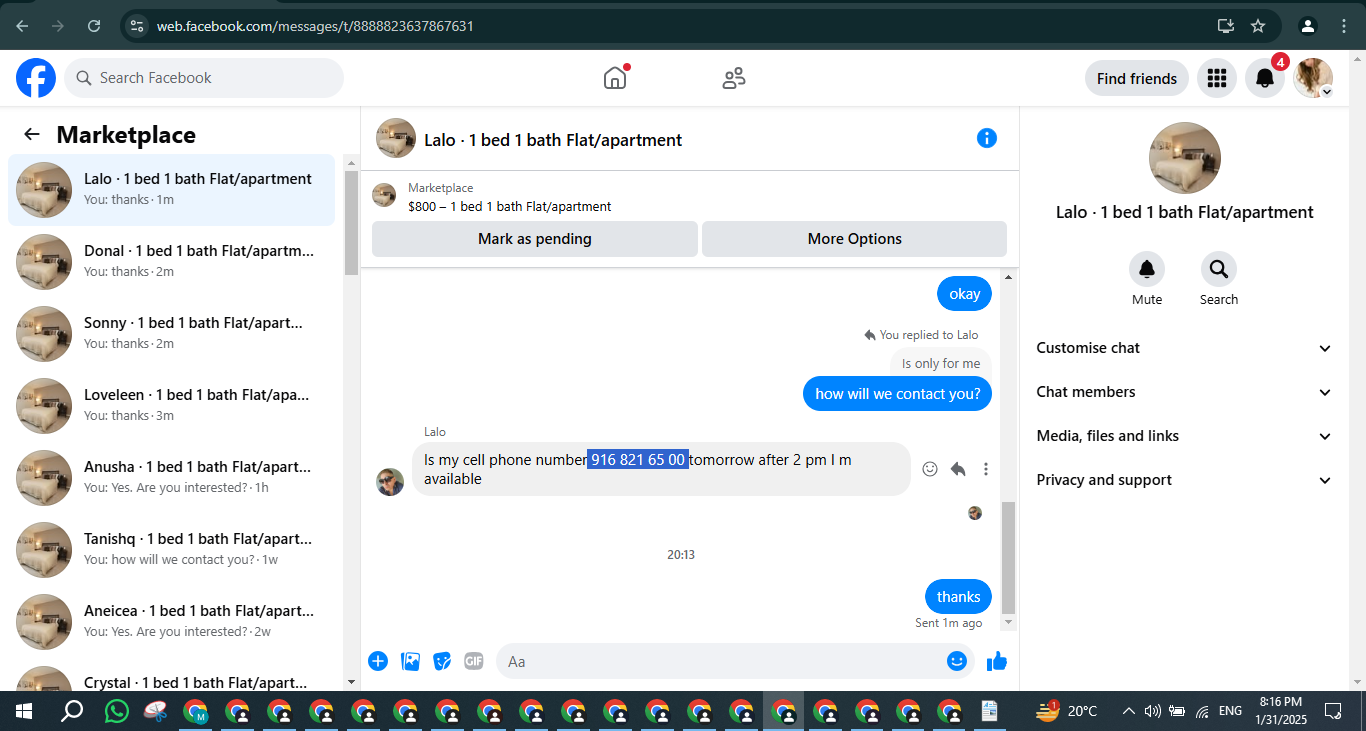Expand Customise chat section
Screen dimensions: 1366x731
coord(1184,348)
